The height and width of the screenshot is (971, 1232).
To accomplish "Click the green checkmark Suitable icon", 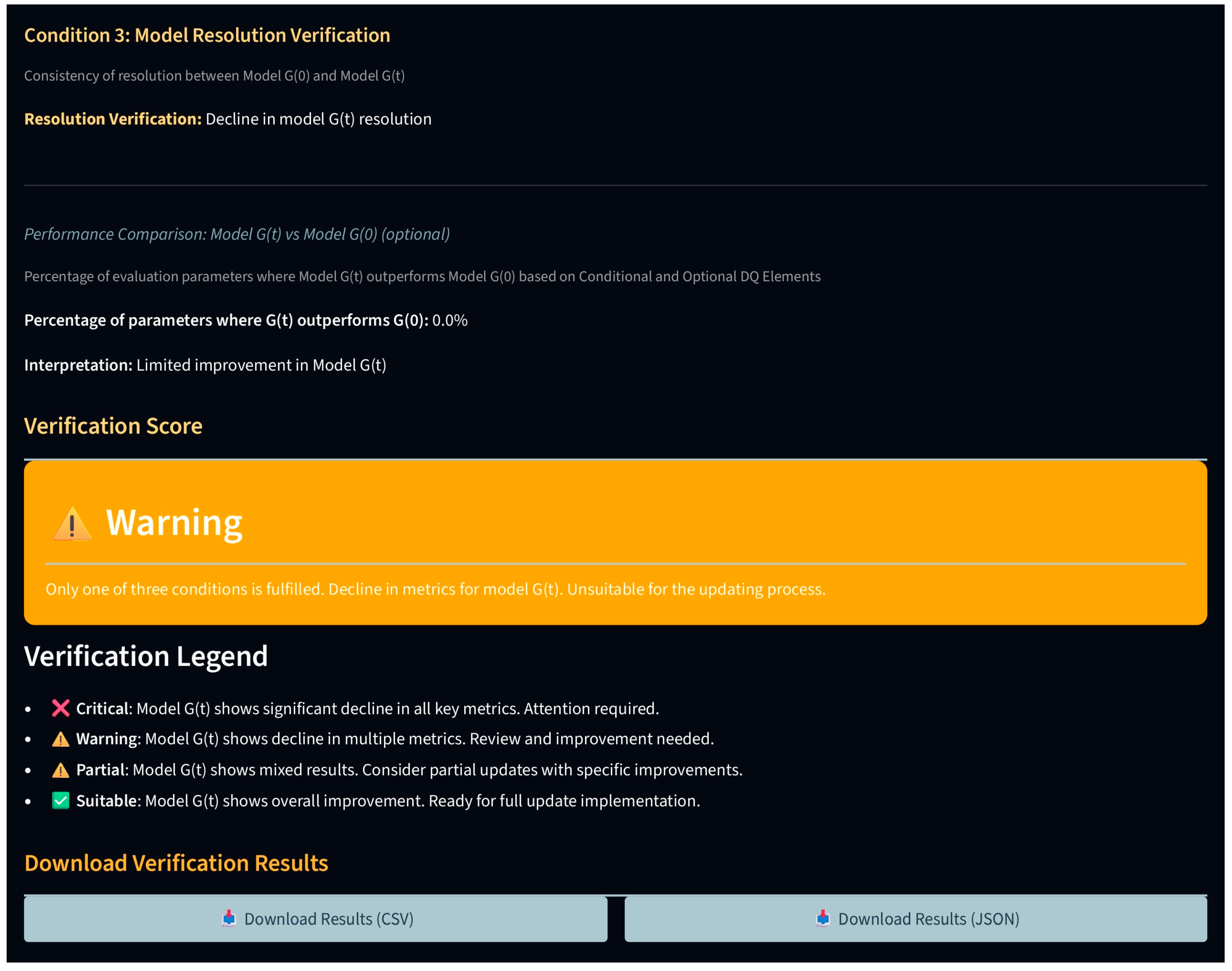I will pyautogui.click(x=61, y=801).
